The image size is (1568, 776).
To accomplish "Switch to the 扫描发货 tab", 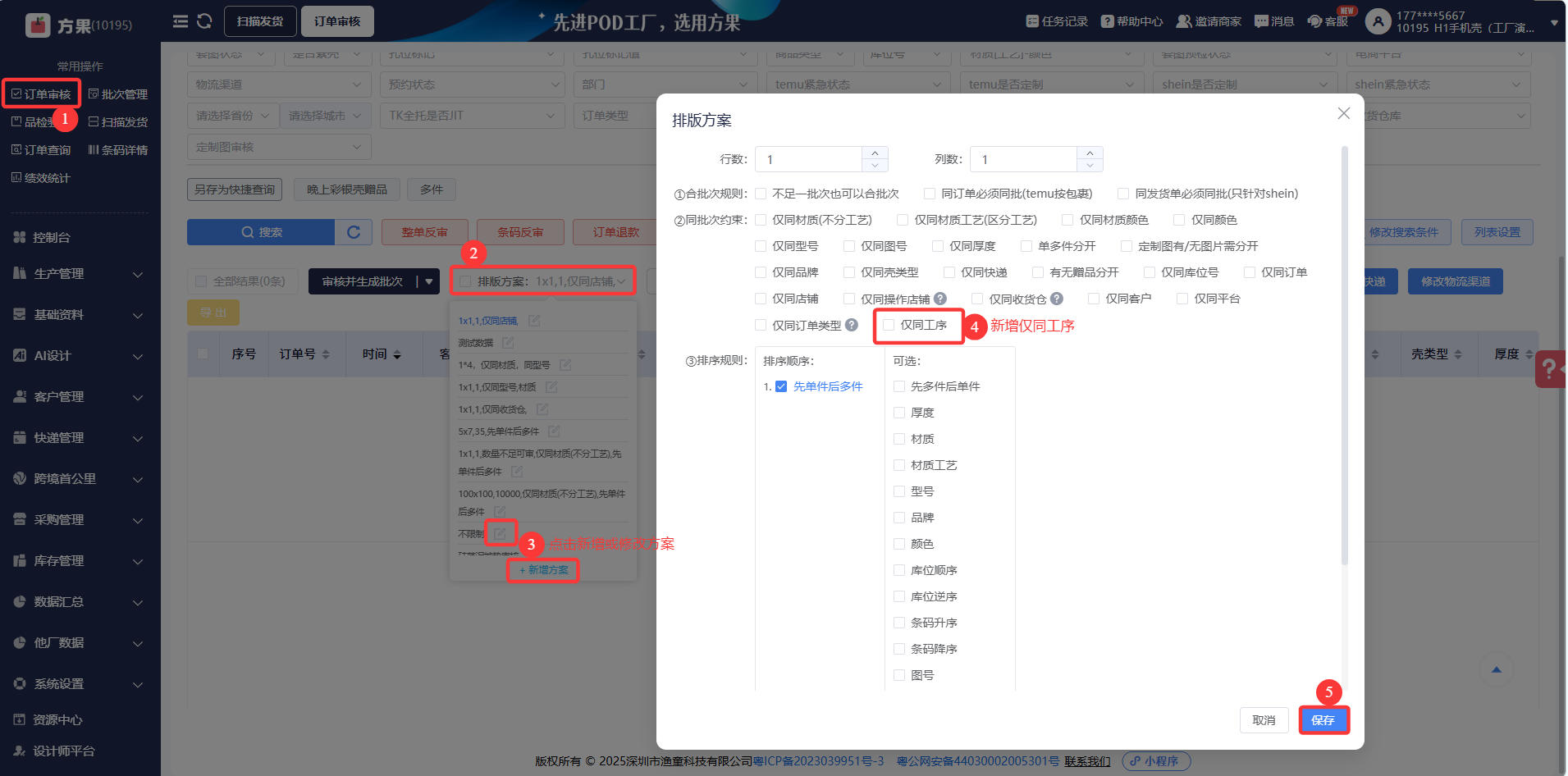I will [260, 21].
